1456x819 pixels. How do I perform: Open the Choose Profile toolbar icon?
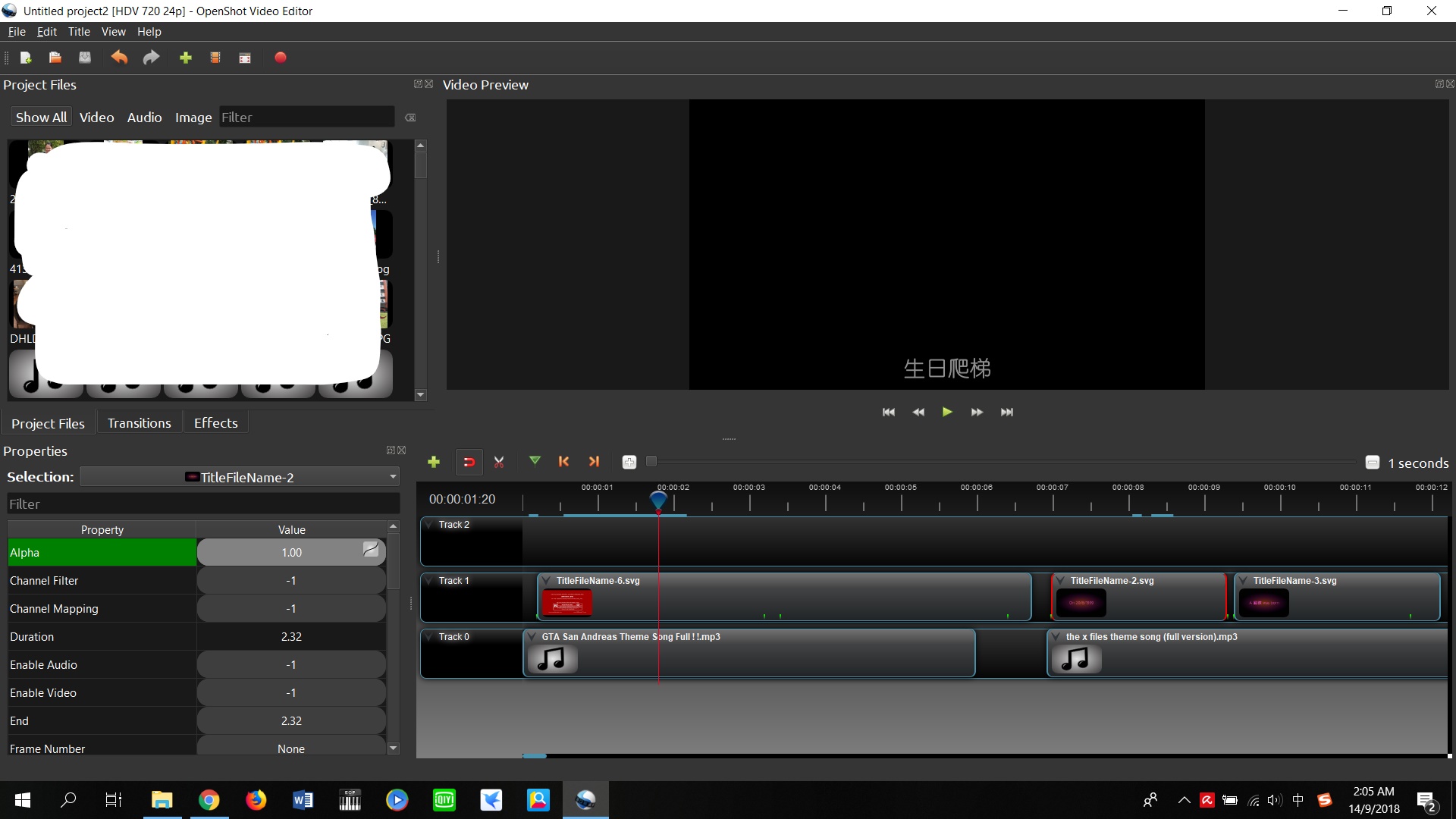tap(215, 58)
